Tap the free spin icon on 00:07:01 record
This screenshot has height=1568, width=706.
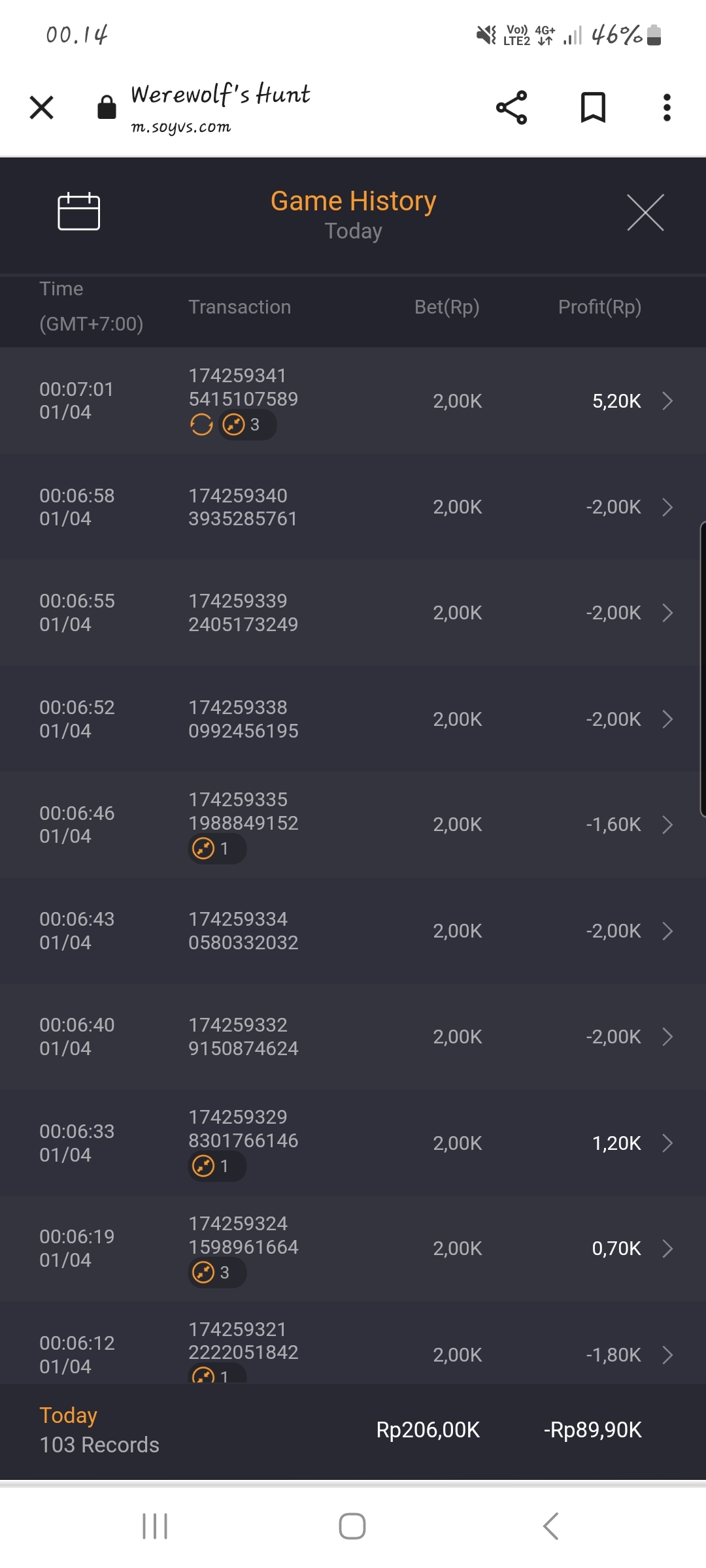click(201, 425)
